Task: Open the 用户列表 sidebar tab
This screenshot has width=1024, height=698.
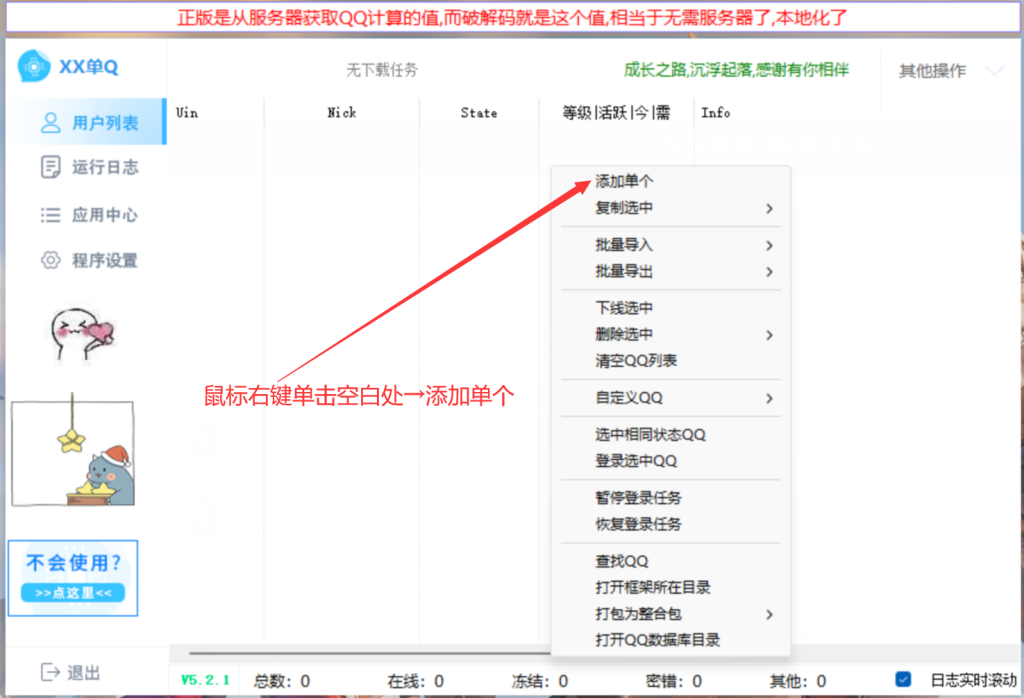Action: click(x=91, y=122)
